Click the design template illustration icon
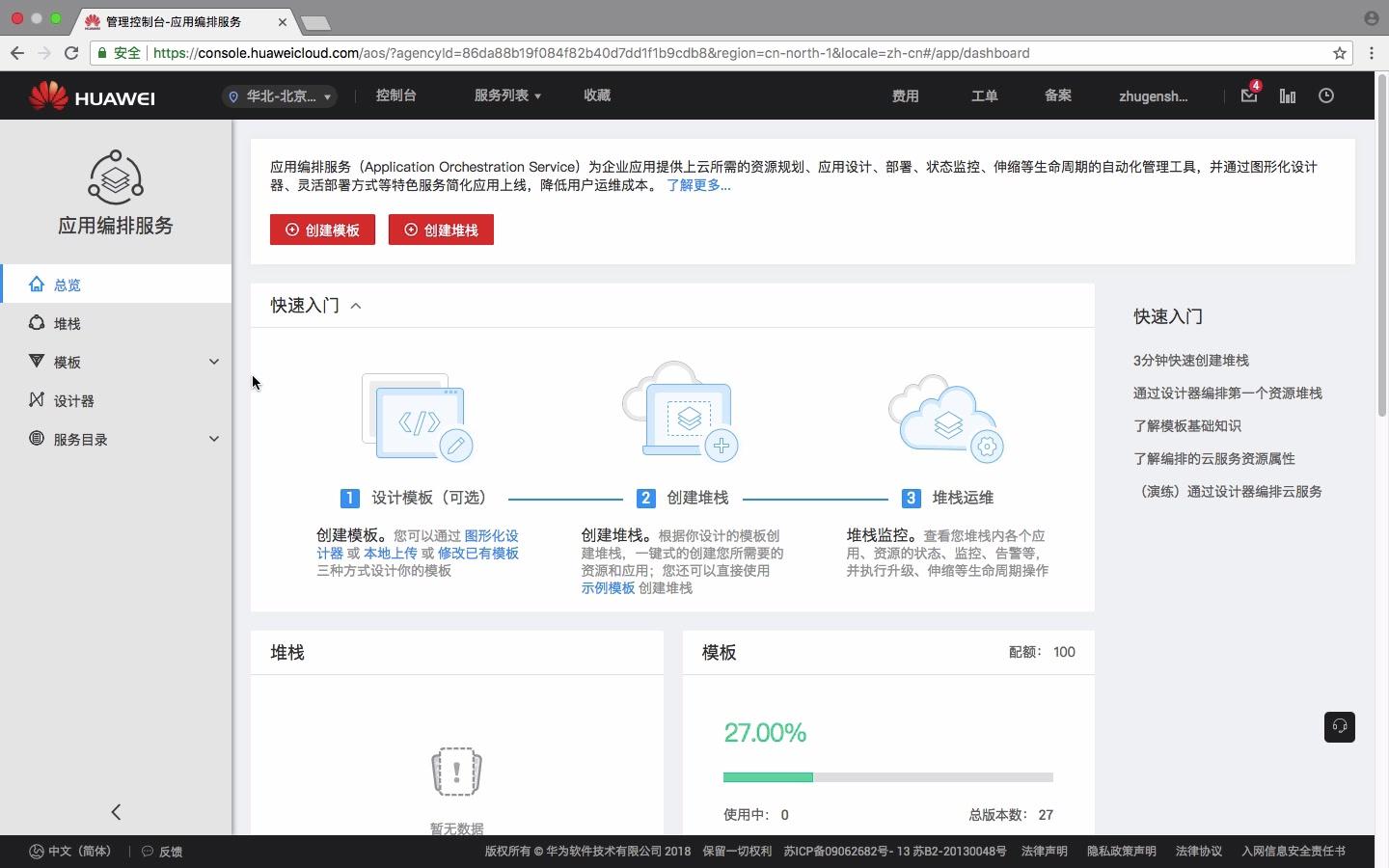The width and height of the screenshot is (1389, 868). [x=418, y=418]
